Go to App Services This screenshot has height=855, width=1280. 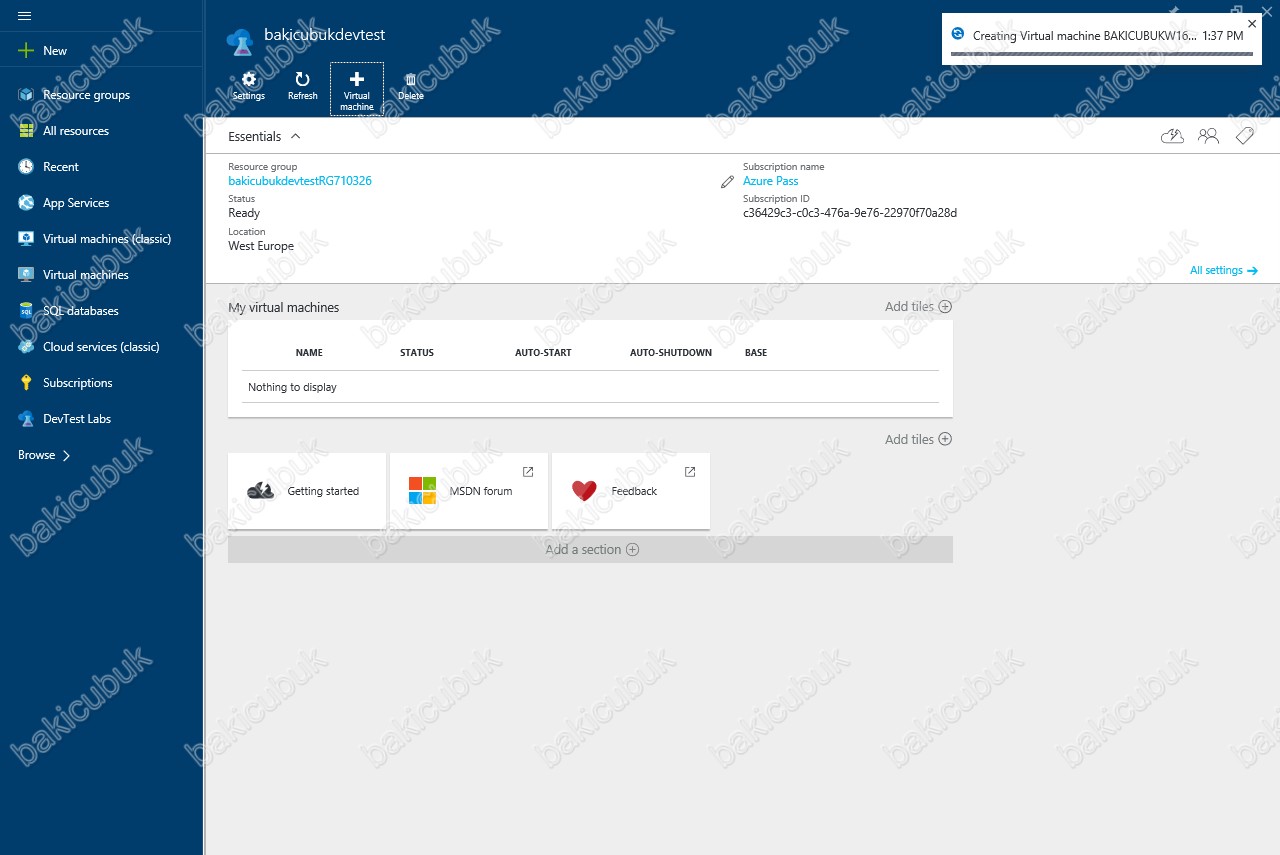click(x=76, y=203)
